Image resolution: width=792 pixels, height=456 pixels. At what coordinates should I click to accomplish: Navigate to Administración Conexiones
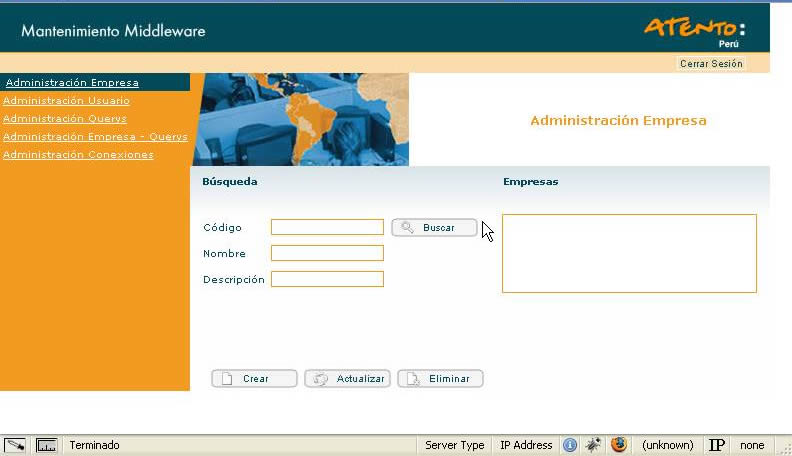point(78,155)
